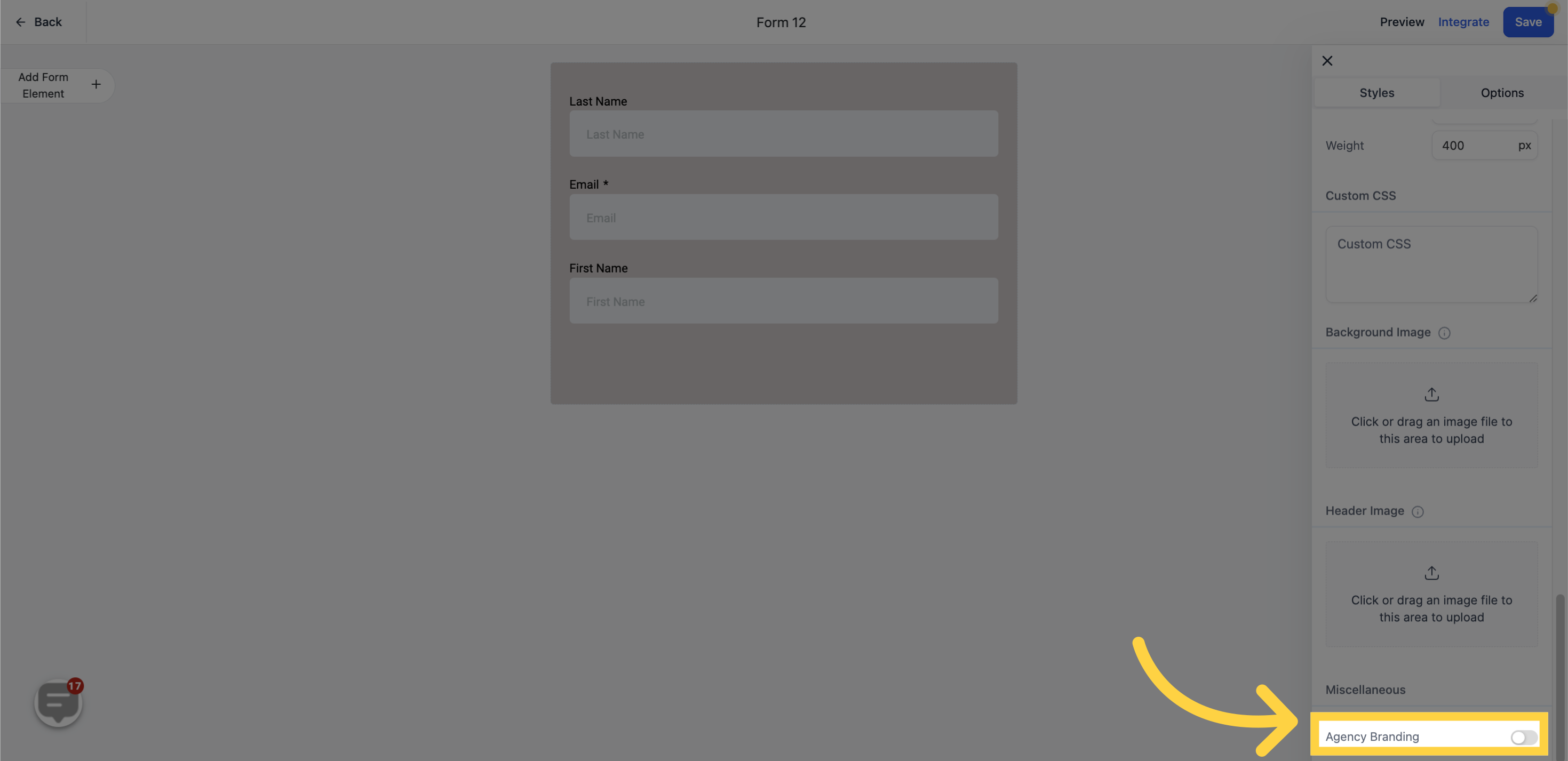Click the Preview button
1568x761 pixels.
[1402, 22]
